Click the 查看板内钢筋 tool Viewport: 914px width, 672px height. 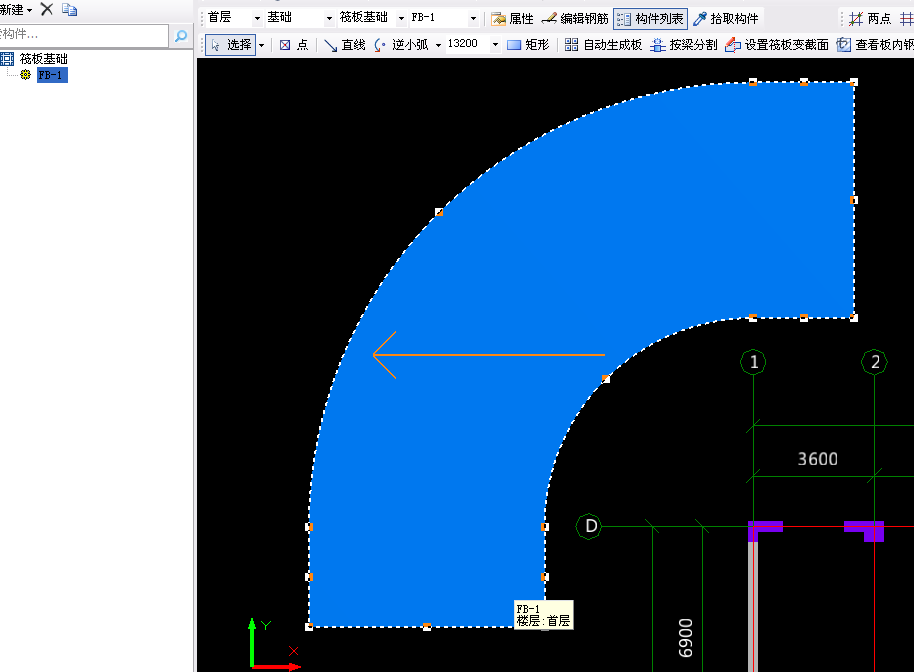point(874,45)
